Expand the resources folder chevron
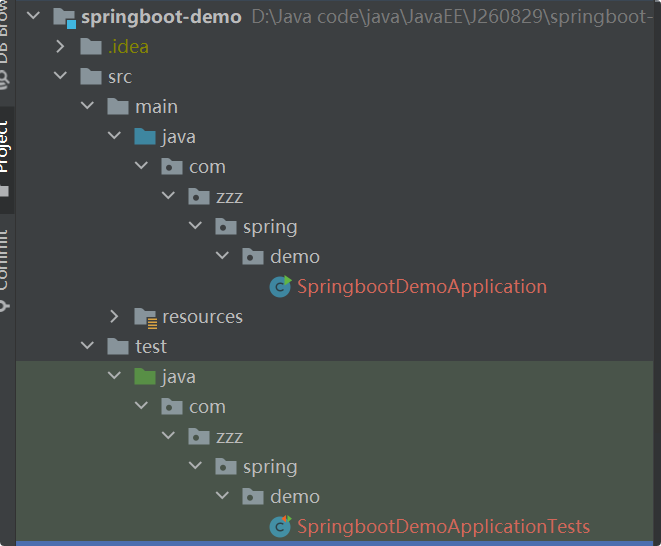Viewport: 661px width, 546px height. click(x=114, y=316)
